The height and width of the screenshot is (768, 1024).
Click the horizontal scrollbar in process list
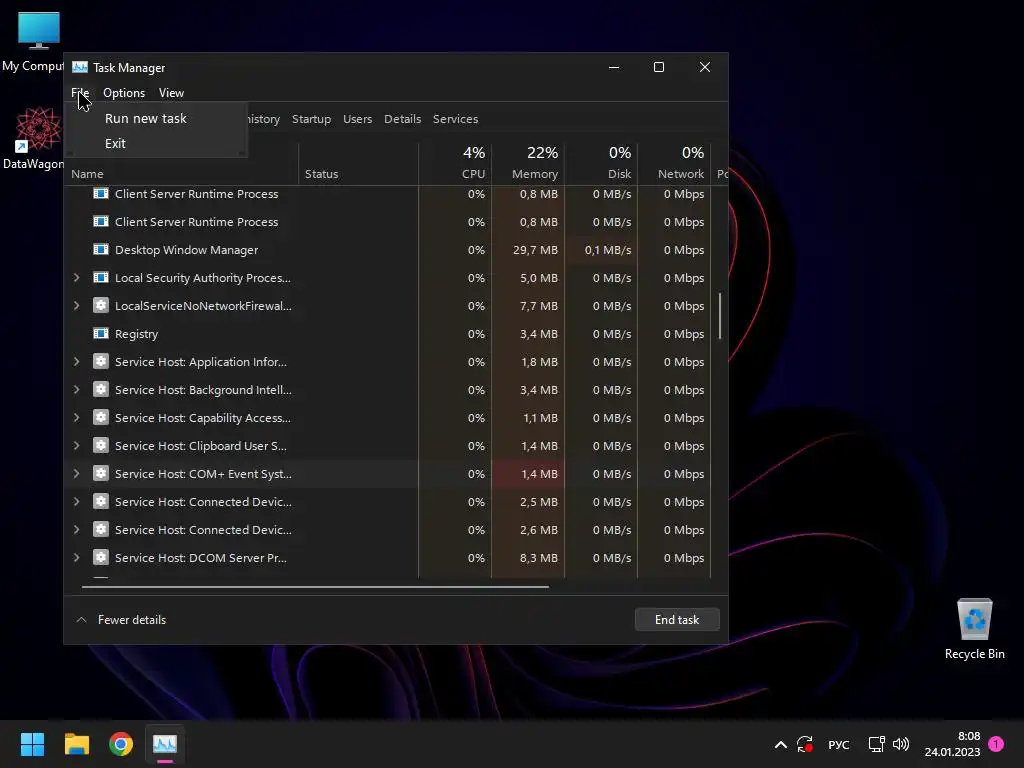point(315,586)
